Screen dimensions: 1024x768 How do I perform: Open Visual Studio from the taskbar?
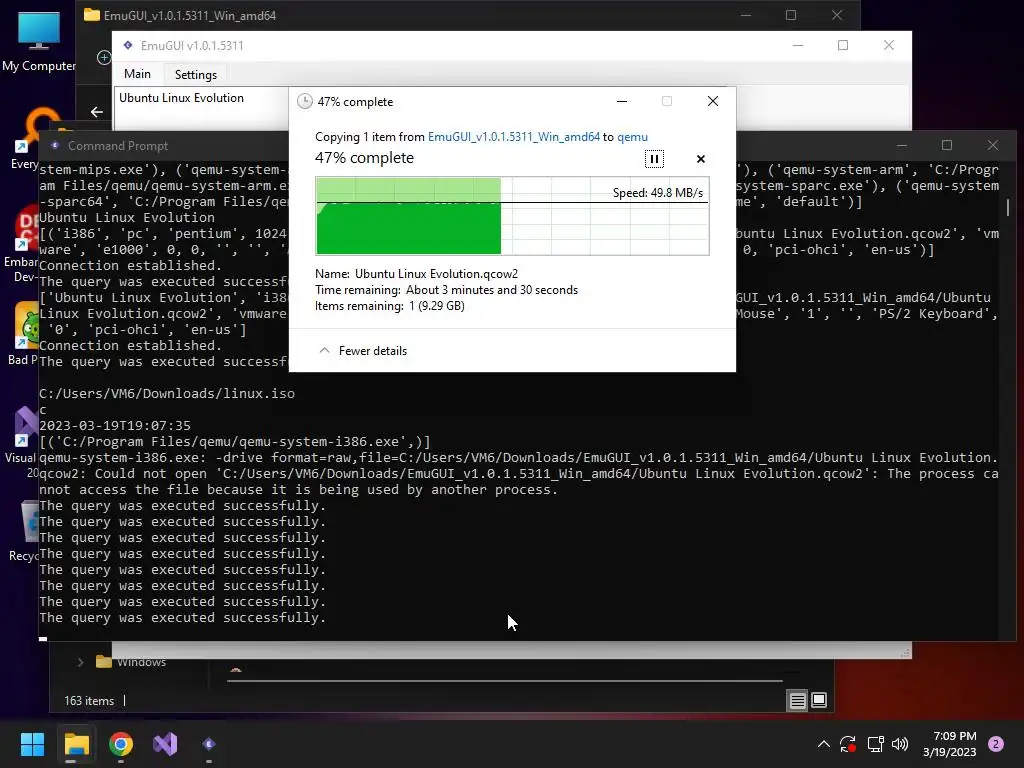(165, 744)
